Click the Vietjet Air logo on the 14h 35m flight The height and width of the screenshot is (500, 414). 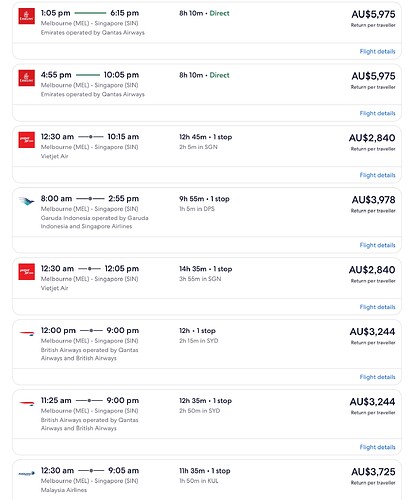[x=27, y=271]
